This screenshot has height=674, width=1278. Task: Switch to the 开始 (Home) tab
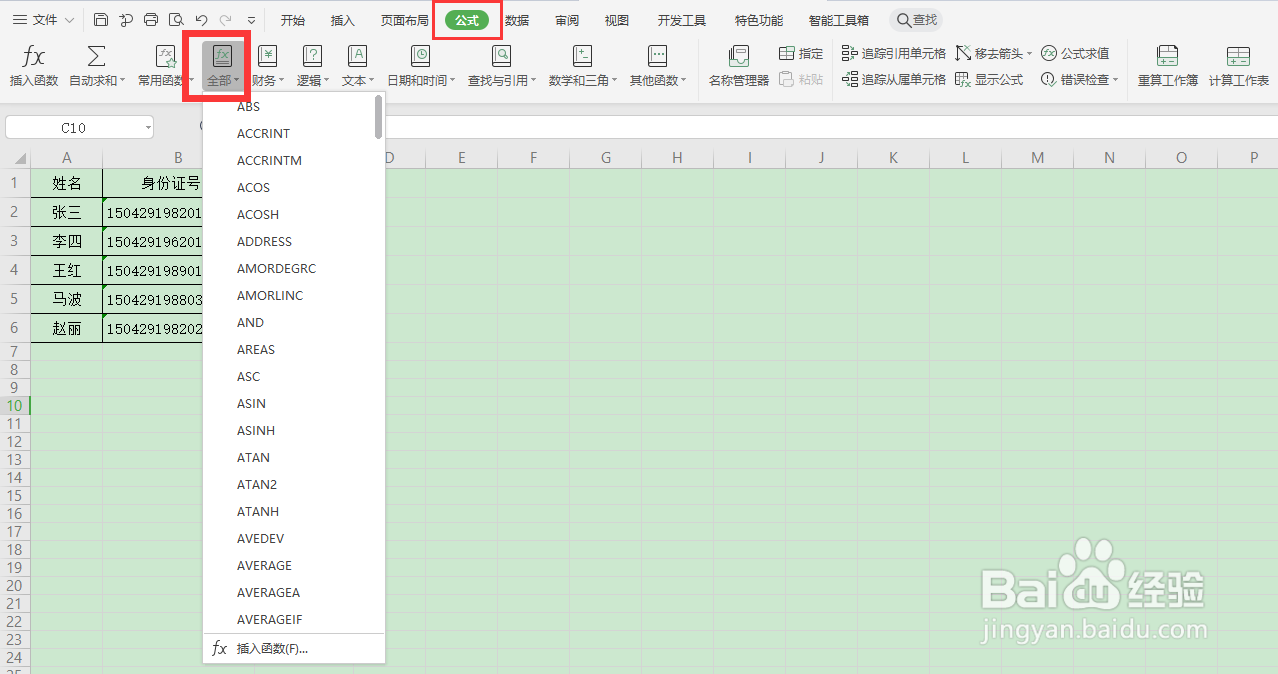(x=293, y=20)
